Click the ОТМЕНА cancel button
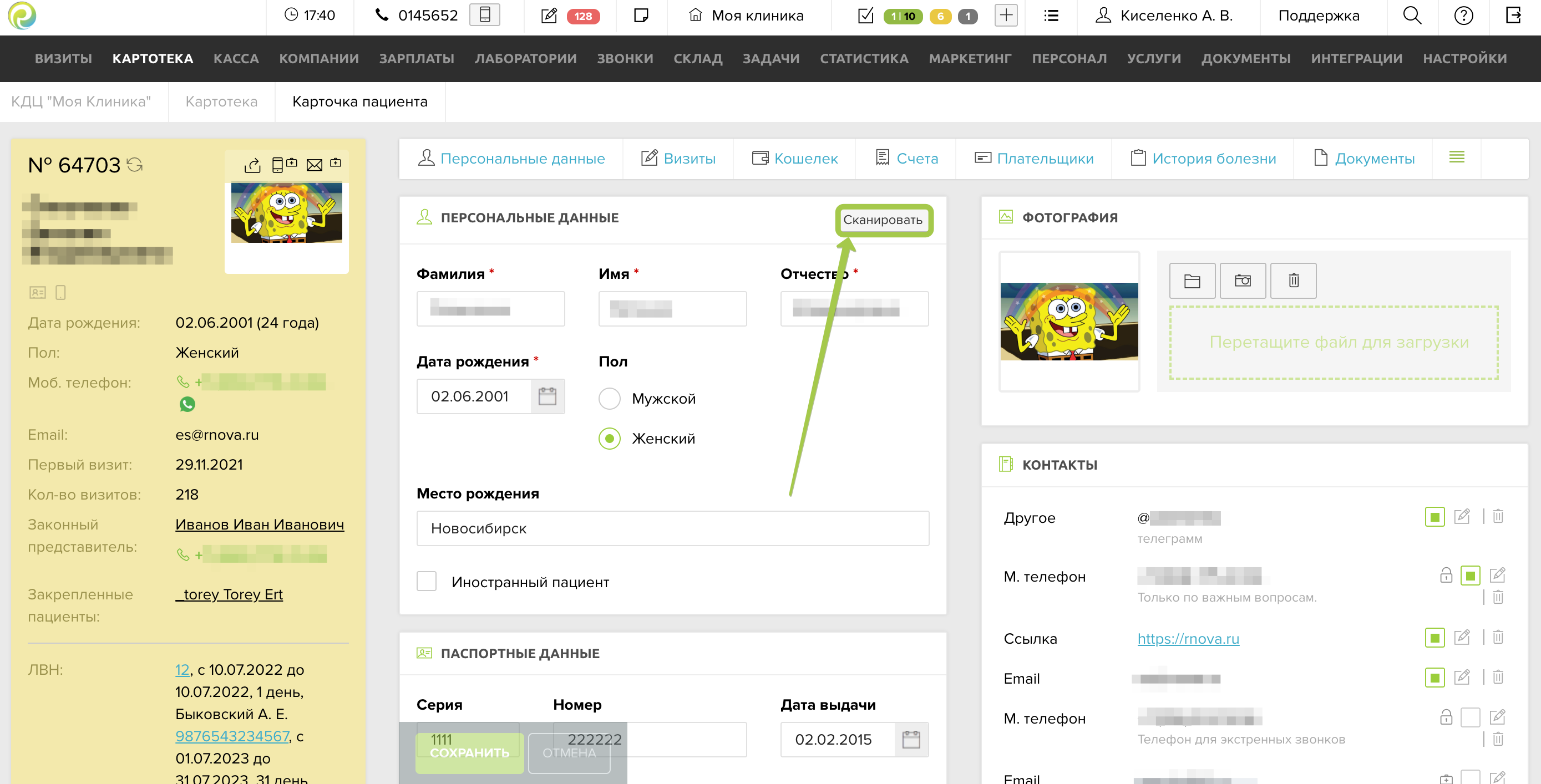The width and height of the screenshot is (1541, 784). click(x=569, y=752)
